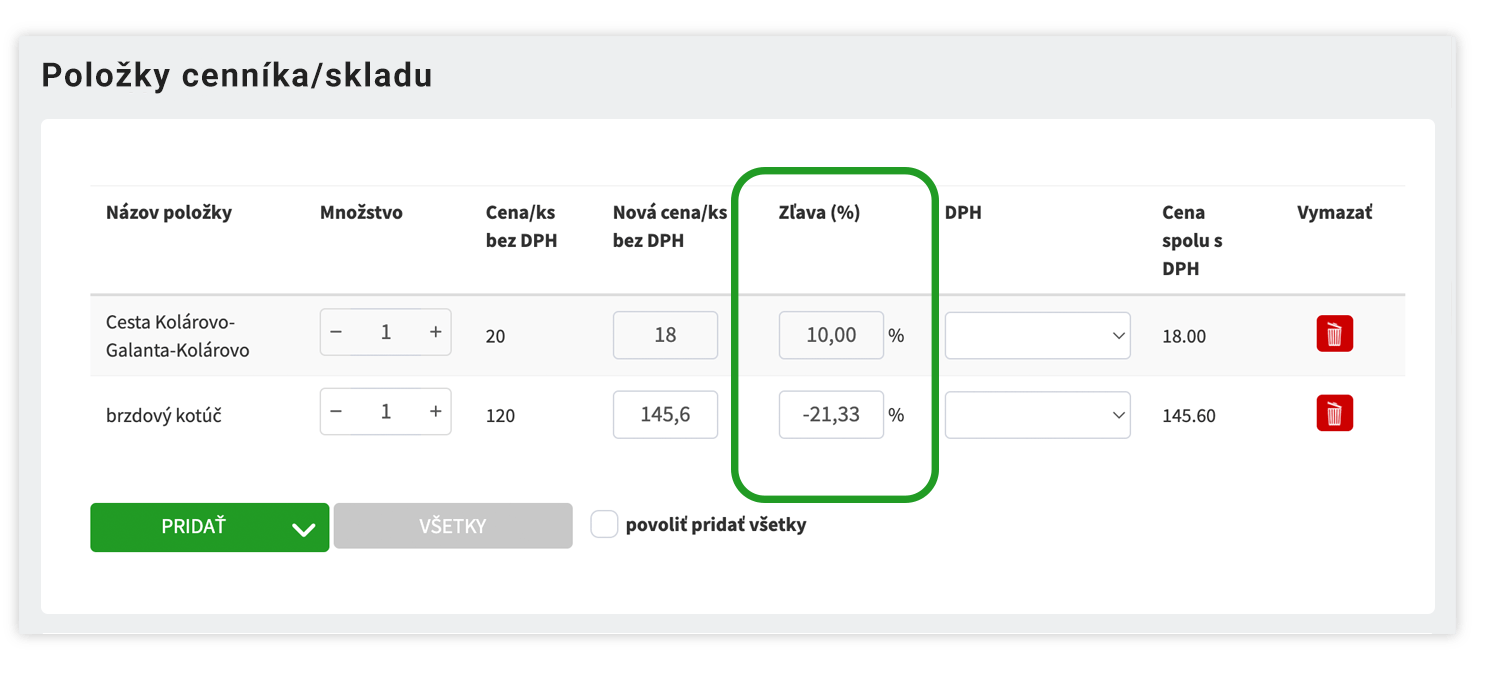This screenshot has height=674, width=1500.
Task: Decrease quantity for brzdový kotúč with minus
Action: (336, 412)
